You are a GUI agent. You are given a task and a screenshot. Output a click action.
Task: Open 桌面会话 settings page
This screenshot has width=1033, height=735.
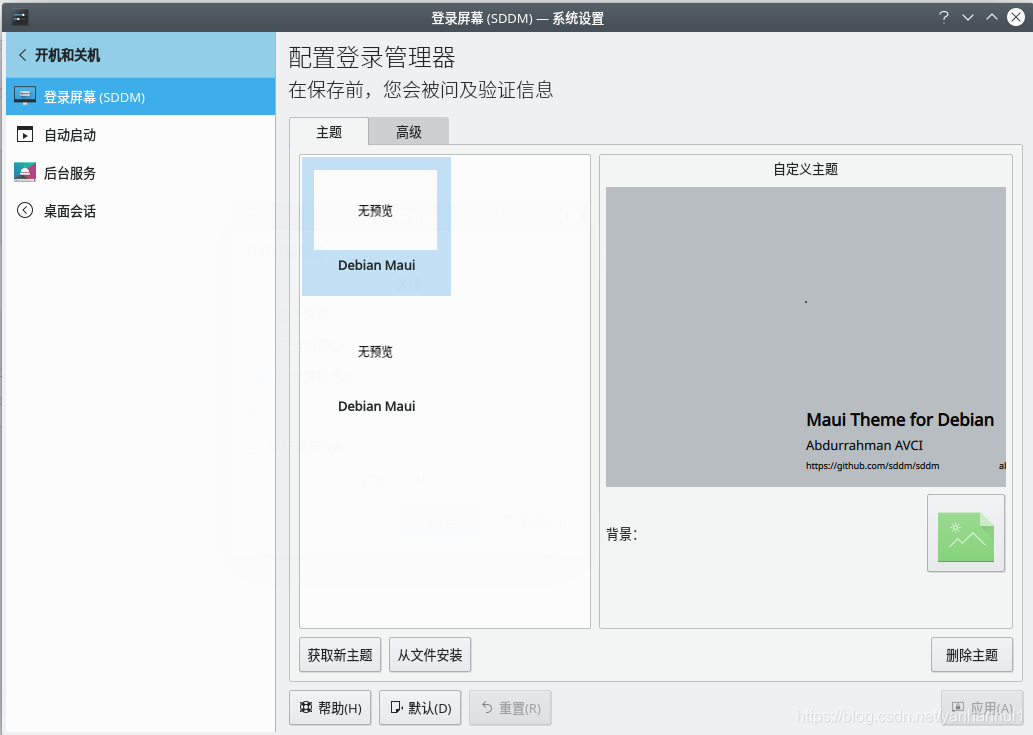(x=140, y=211)
